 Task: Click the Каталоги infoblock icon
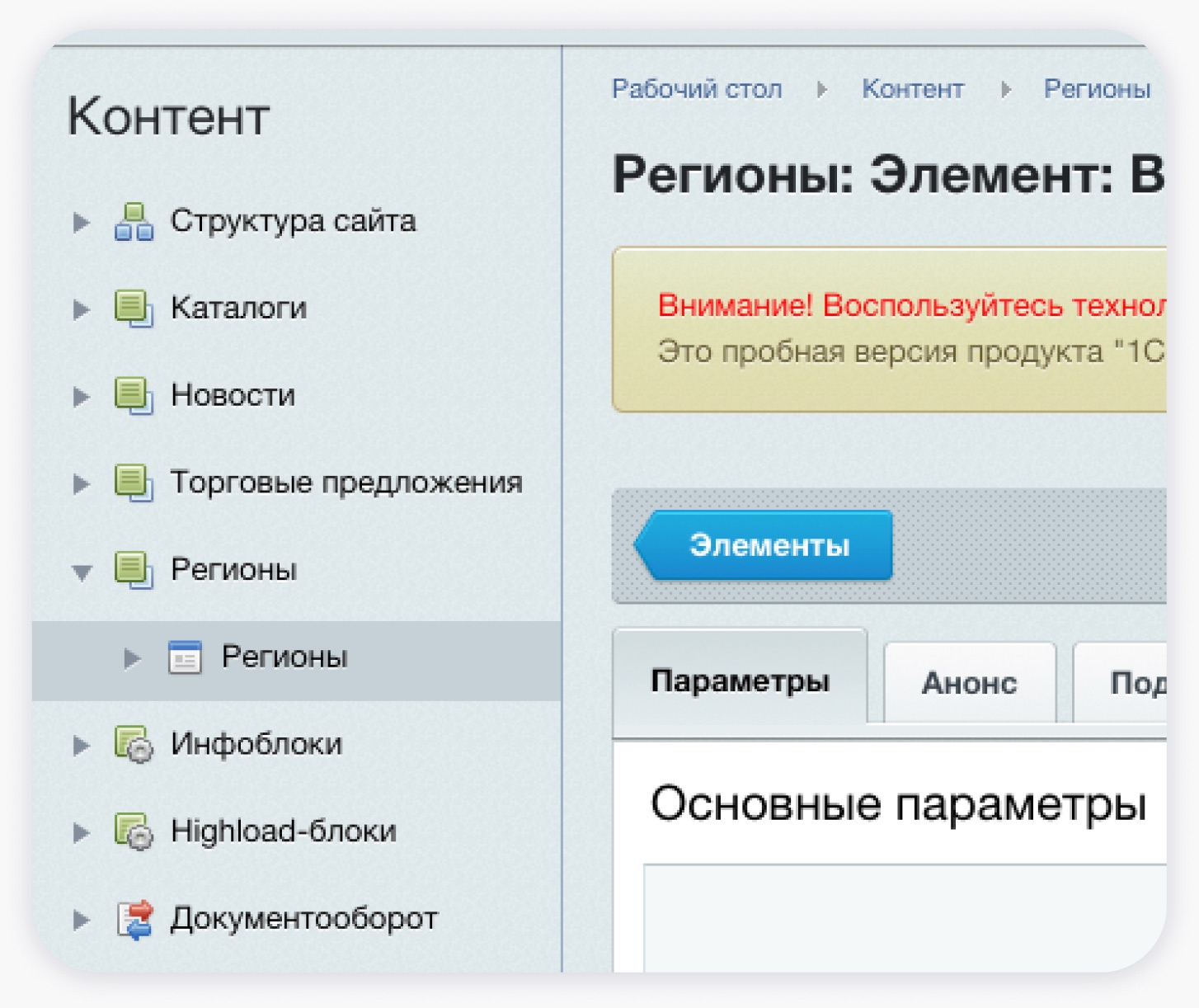(134, 309)
